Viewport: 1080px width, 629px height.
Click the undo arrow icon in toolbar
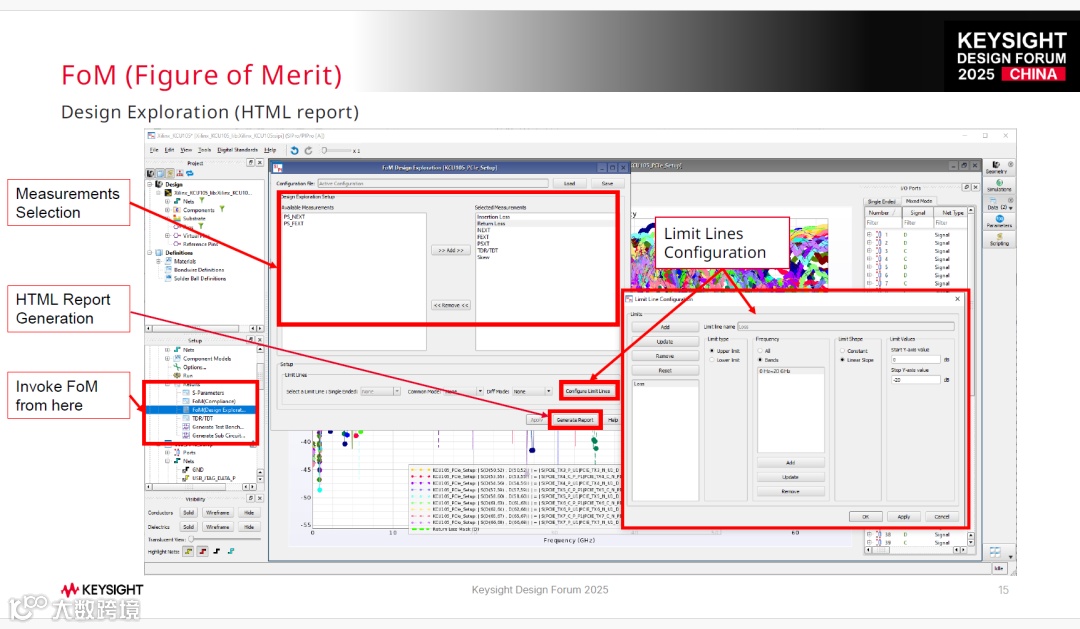tap(295, 150)
